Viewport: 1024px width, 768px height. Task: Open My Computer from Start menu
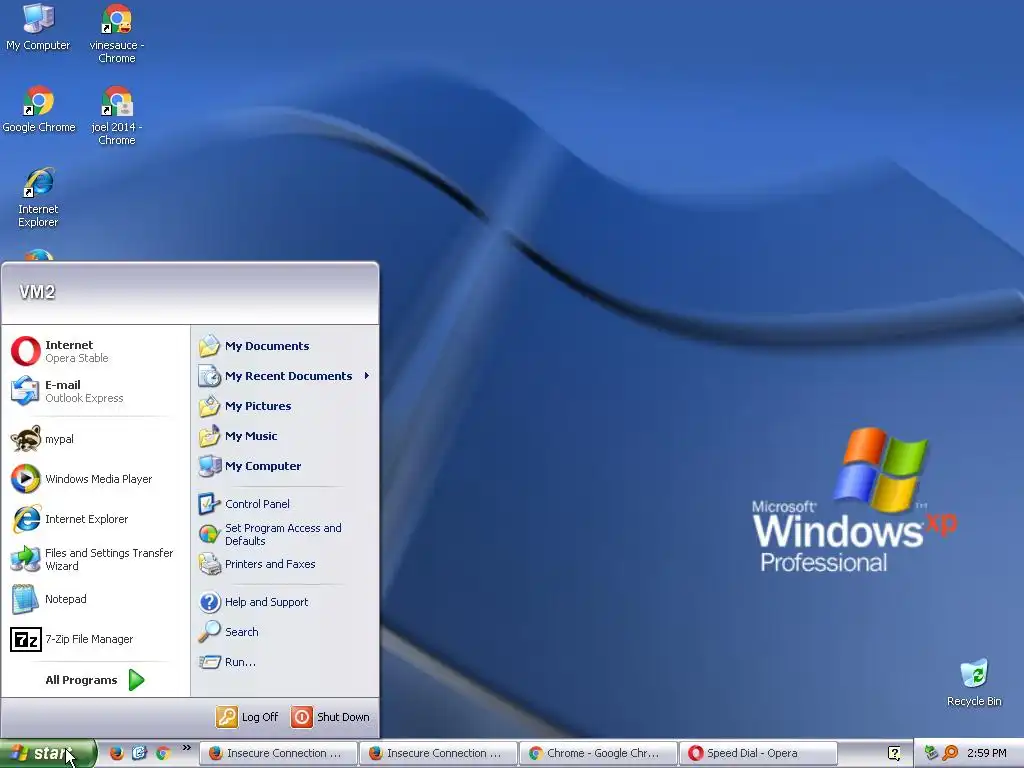click(285, 466)
